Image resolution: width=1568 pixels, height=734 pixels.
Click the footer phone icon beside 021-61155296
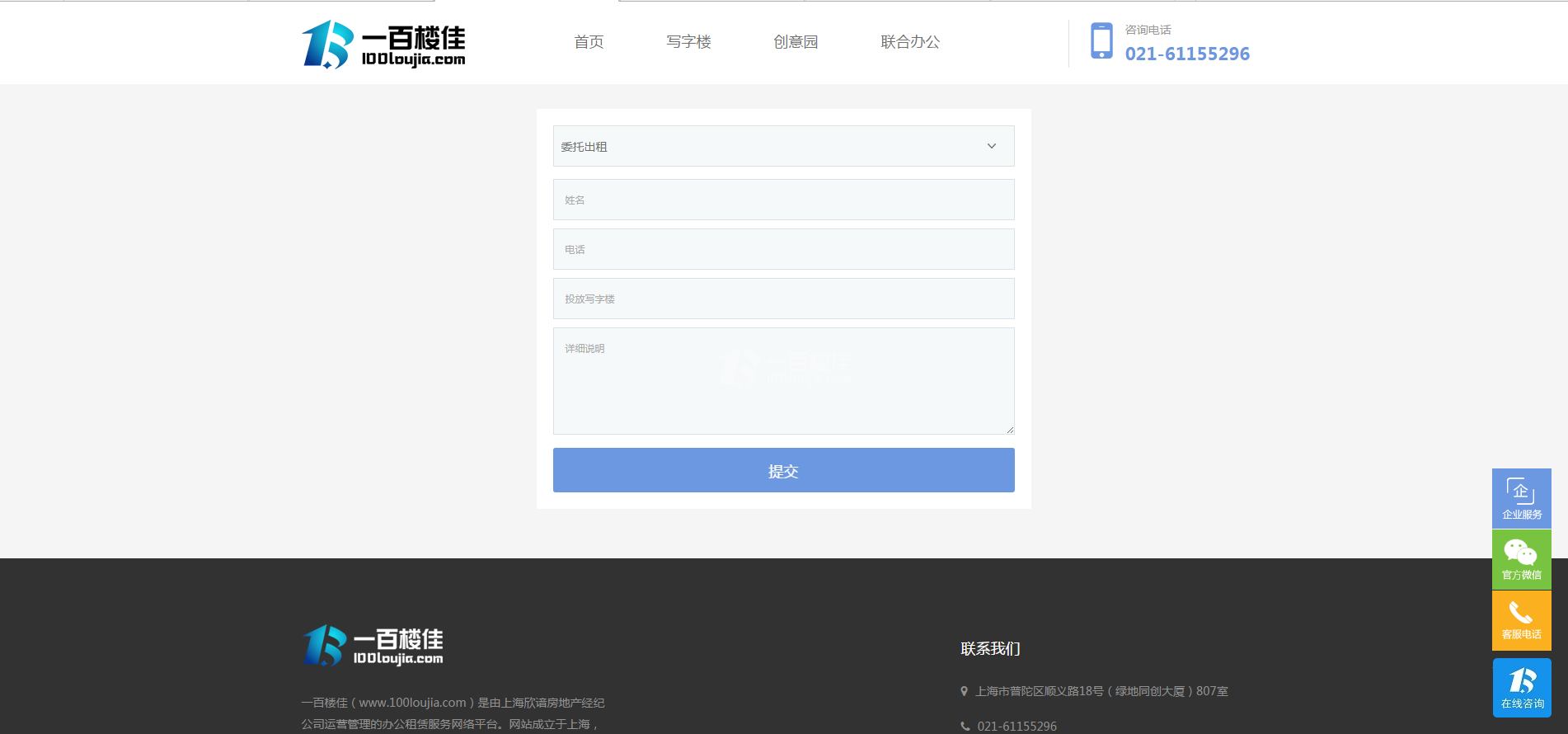(x=965, y=727)
